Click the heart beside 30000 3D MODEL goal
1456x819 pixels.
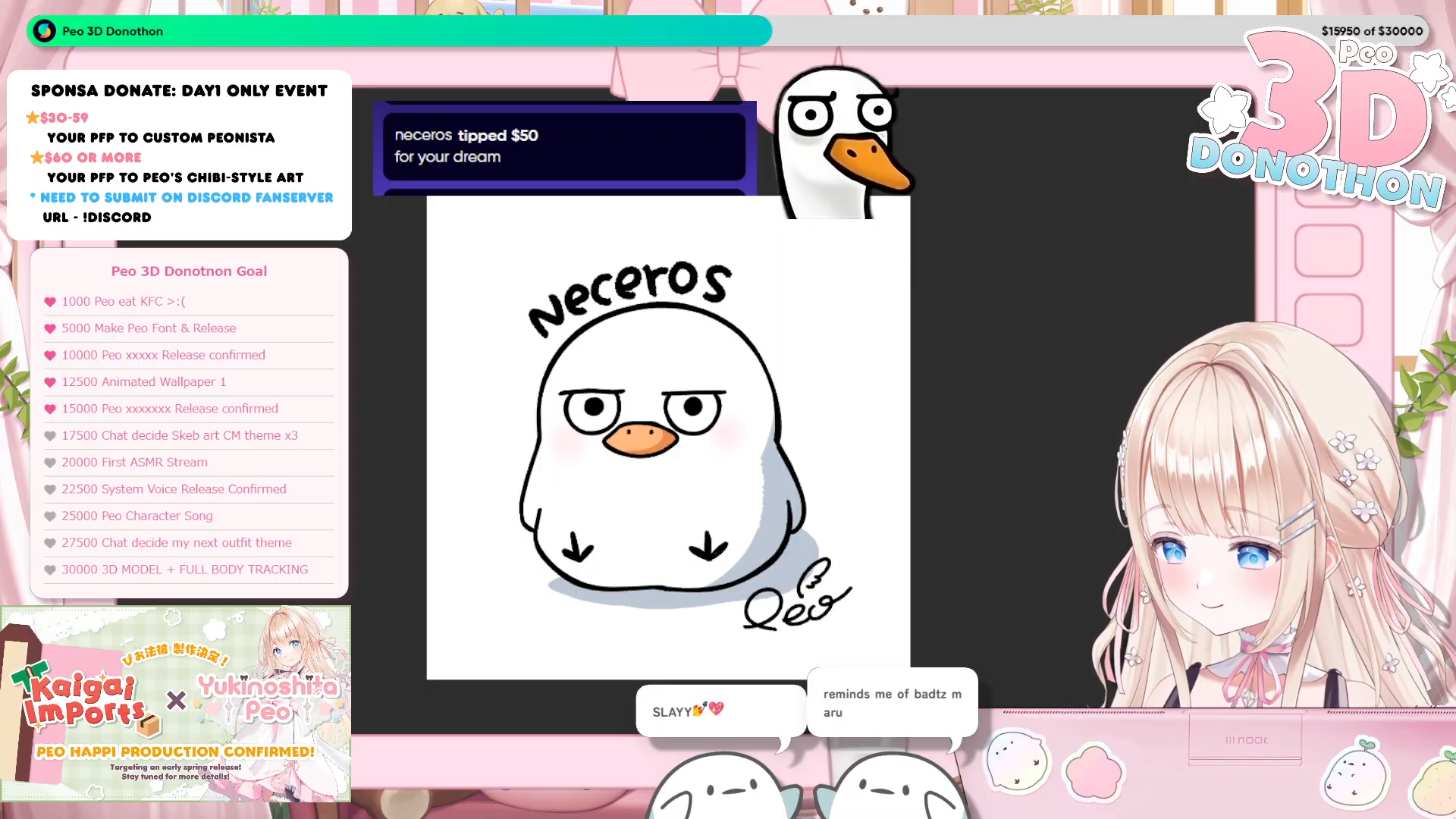pos(50,570)
